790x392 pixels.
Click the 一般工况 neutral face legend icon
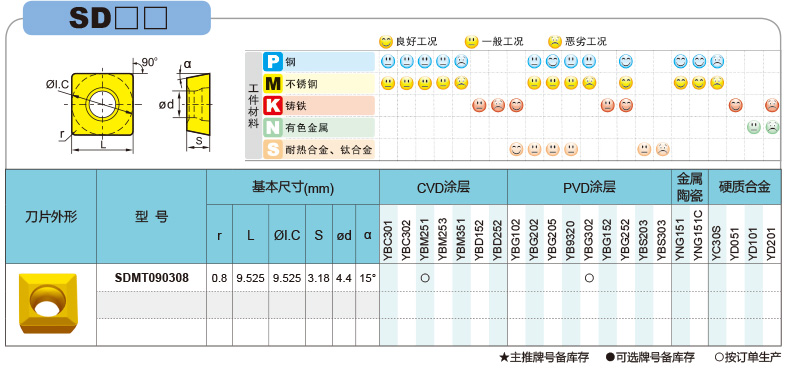472,41
